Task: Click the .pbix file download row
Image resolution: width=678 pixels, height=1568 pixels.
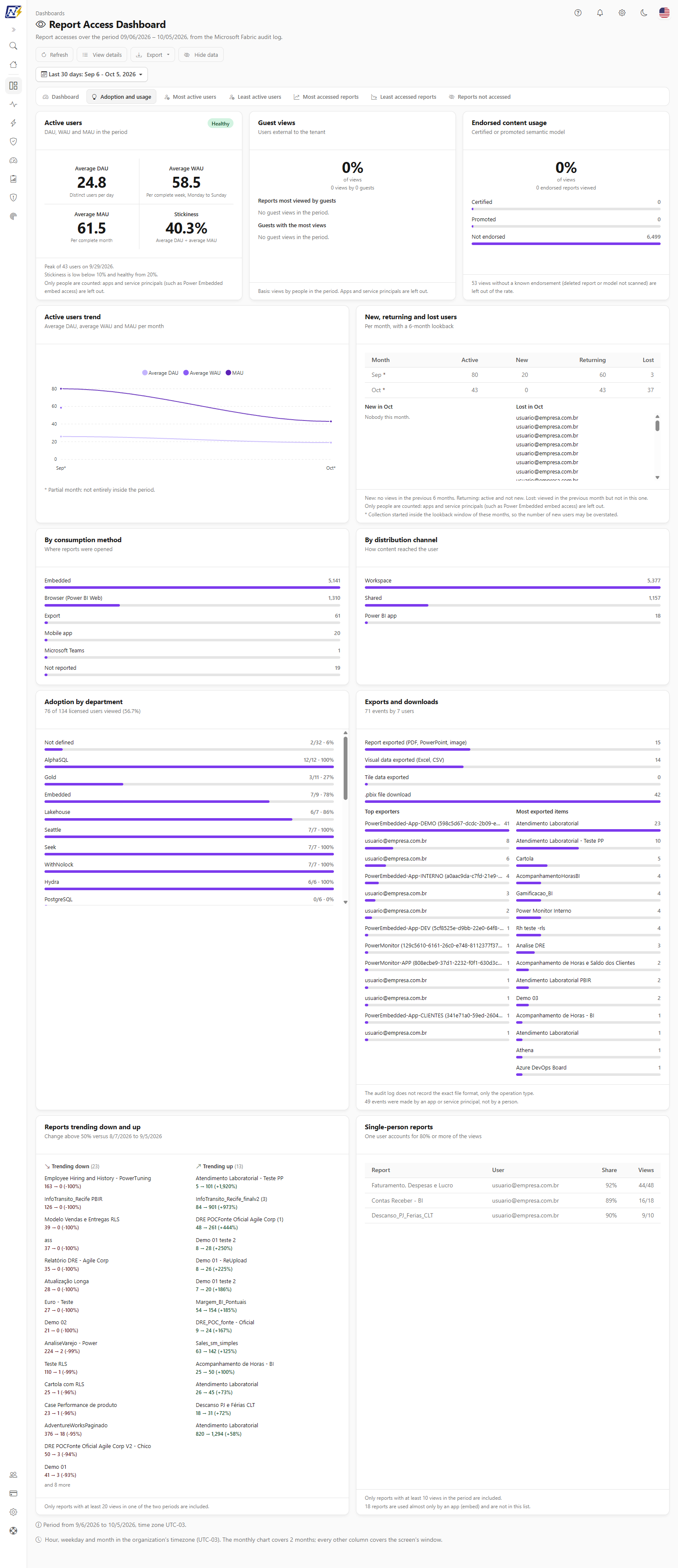Action: (512, 797)
